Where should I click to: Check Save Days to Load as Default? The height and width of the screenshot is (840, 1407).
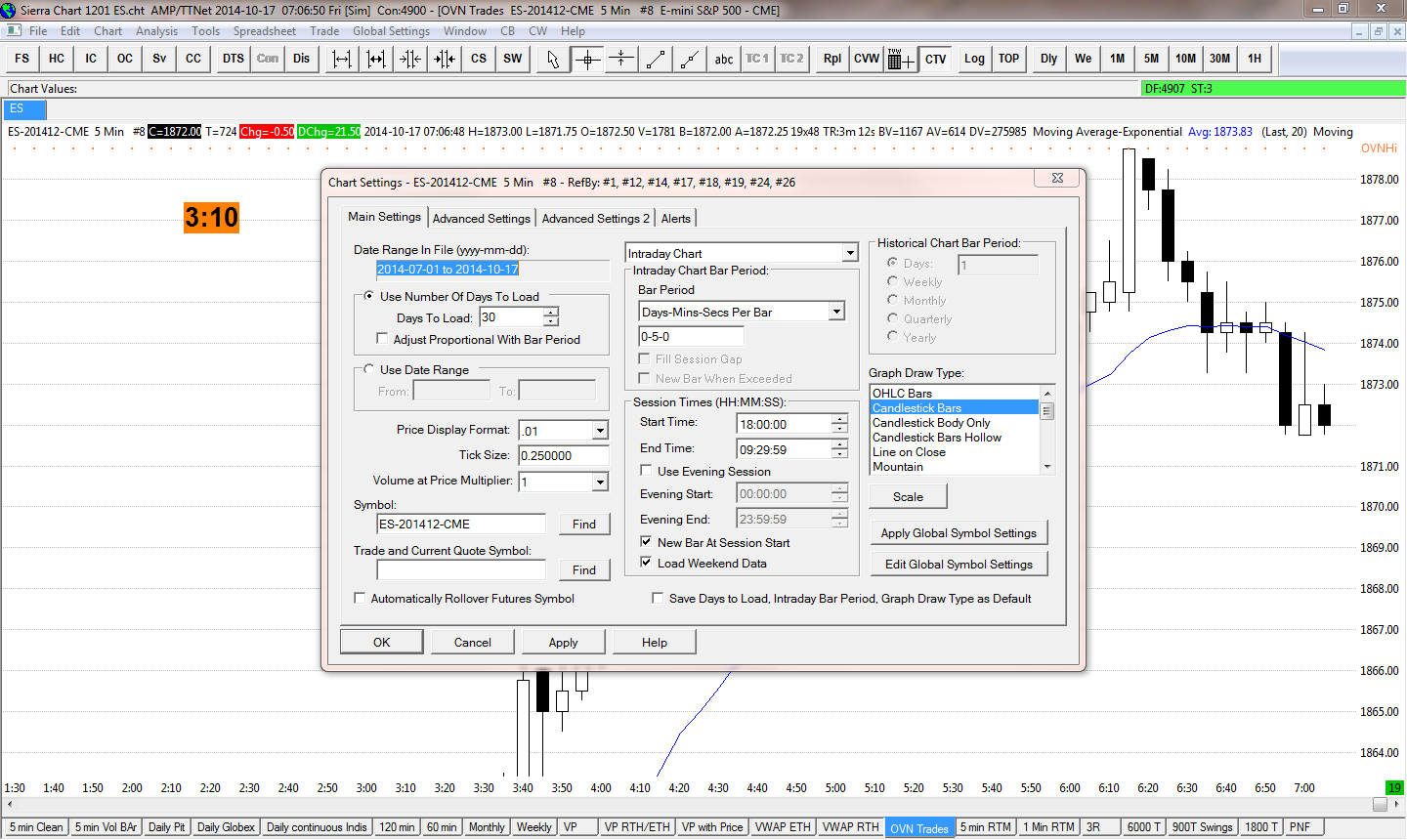click(658, 598)
